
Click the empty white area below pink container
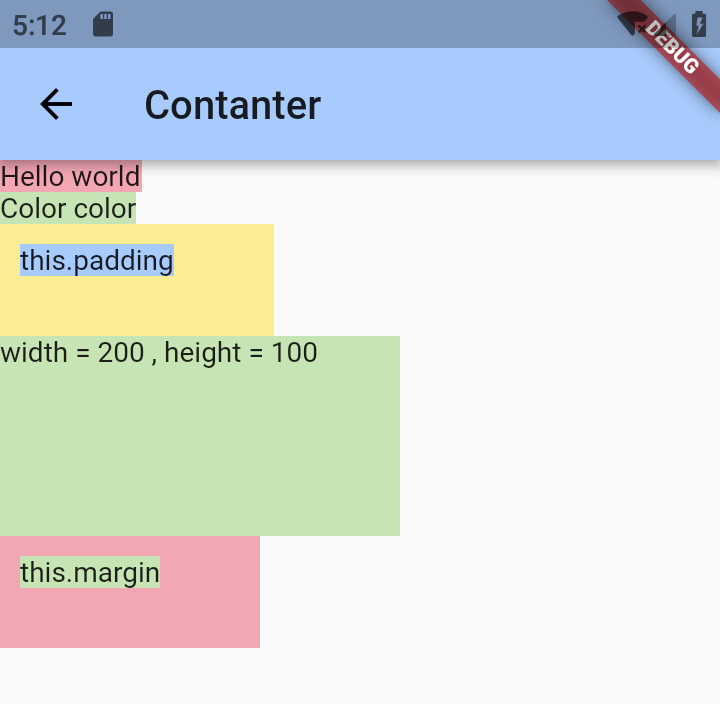(360, 676)
